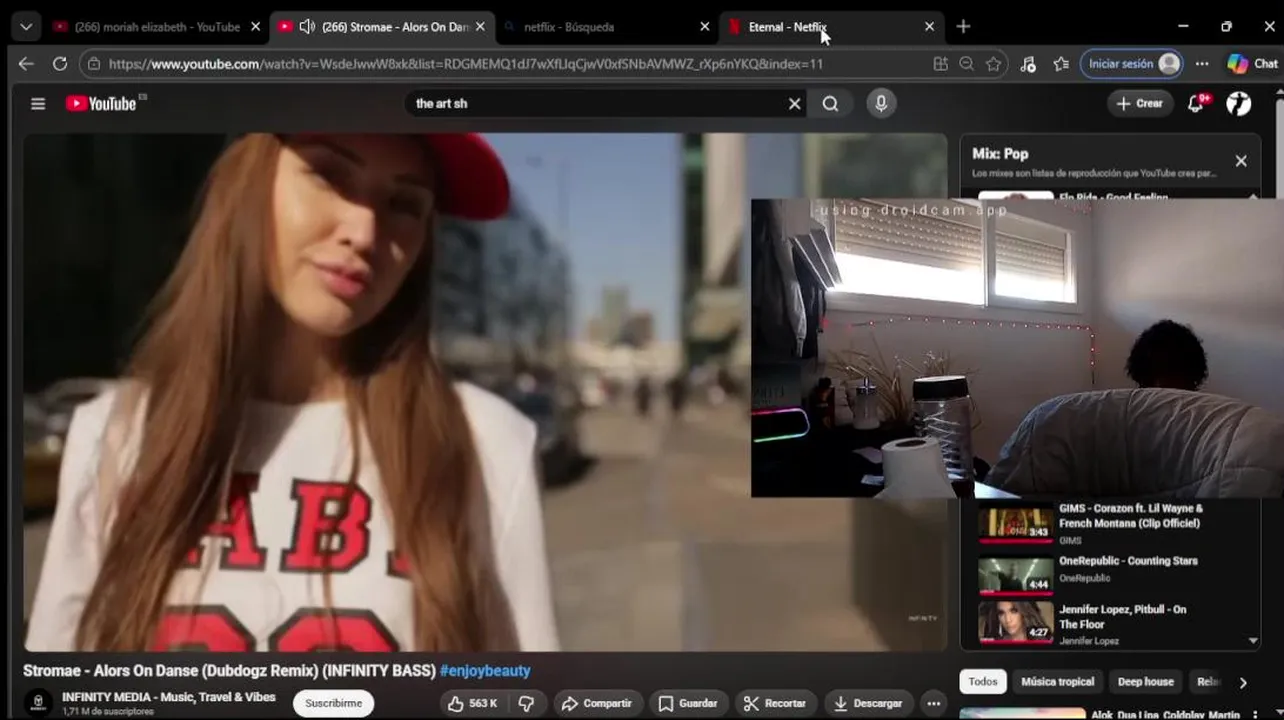
Task: Click Recortar clip button
Action: pyautogui.click(x=775, y=703)
